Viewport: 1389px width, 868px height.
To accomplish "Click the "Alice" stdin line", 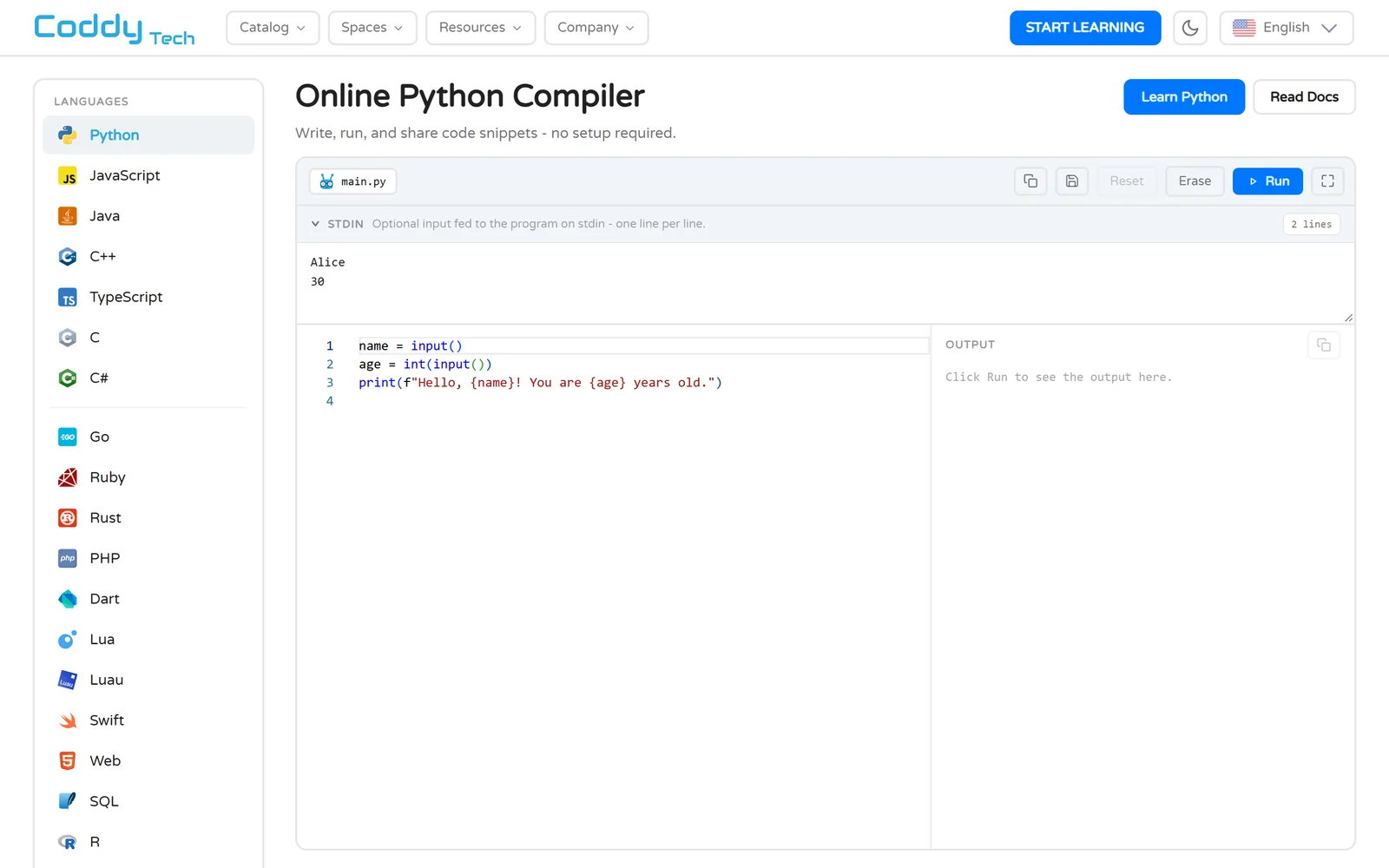I will (x=328, y=262).
